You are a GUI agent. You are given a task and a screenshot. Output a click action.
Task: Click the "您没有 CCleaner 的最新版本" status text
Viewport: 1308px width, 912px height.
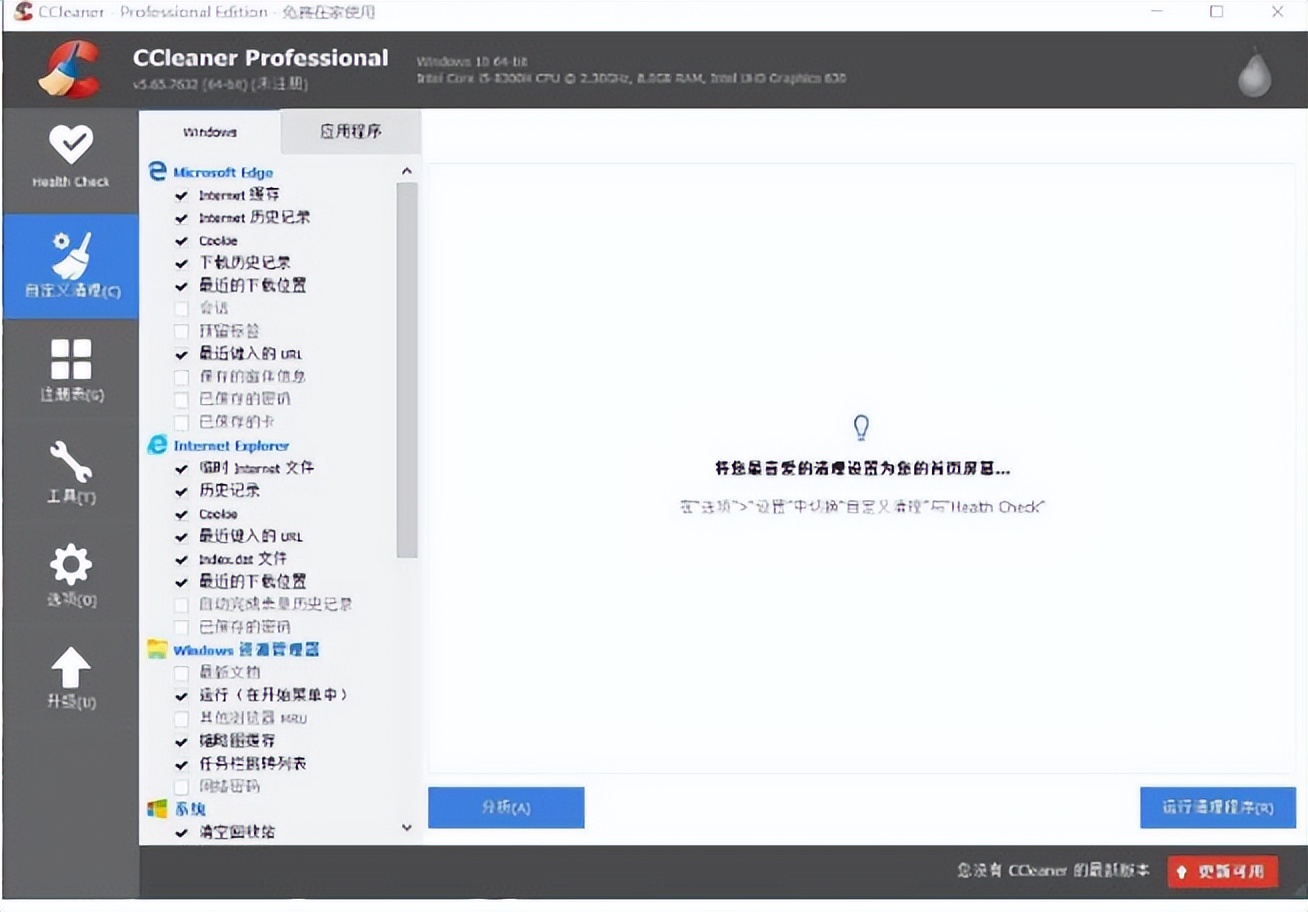1053,871
